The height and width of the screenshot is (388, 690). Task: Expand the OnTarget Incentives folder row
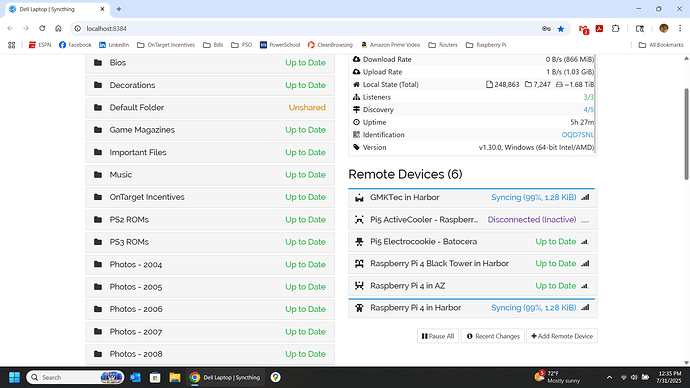click(x=210, y=197)
